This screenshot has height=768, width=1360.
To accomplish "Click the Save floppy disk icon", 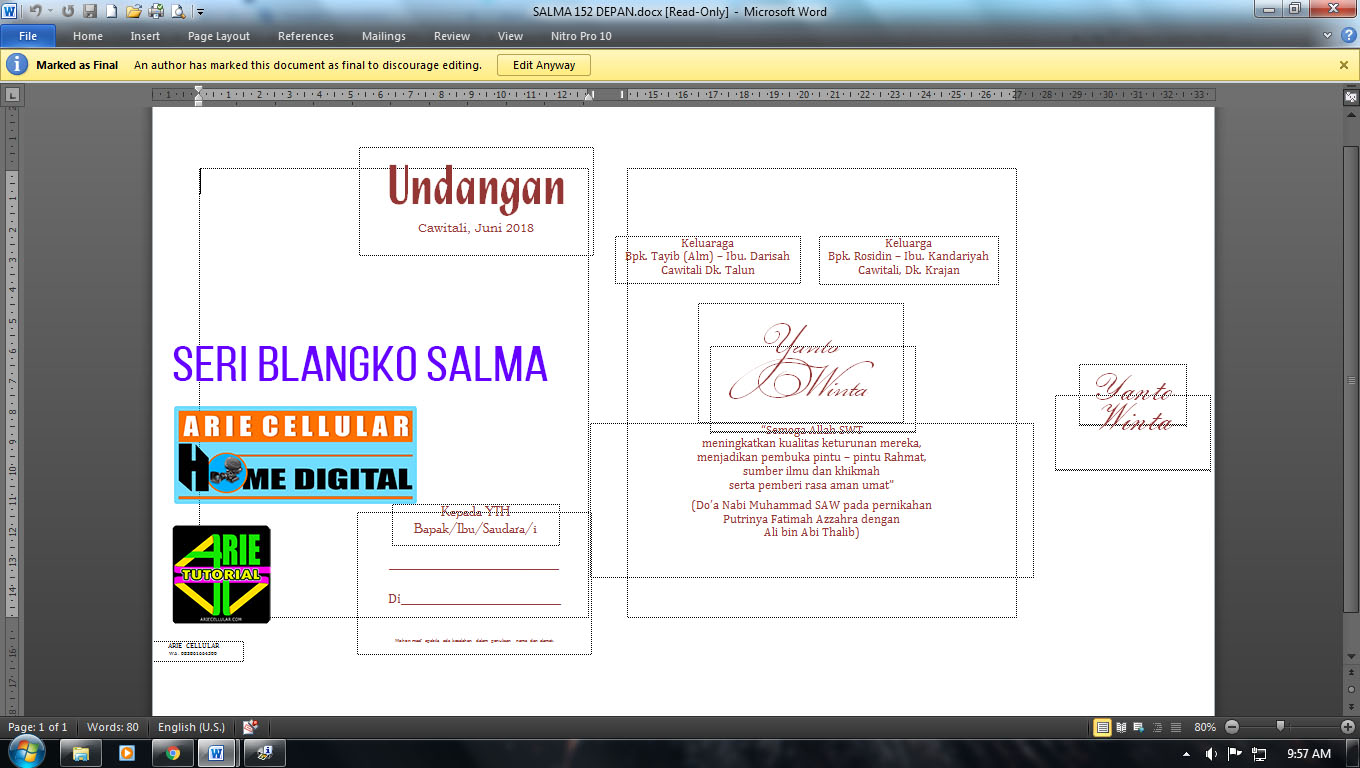I will [90, 11].
